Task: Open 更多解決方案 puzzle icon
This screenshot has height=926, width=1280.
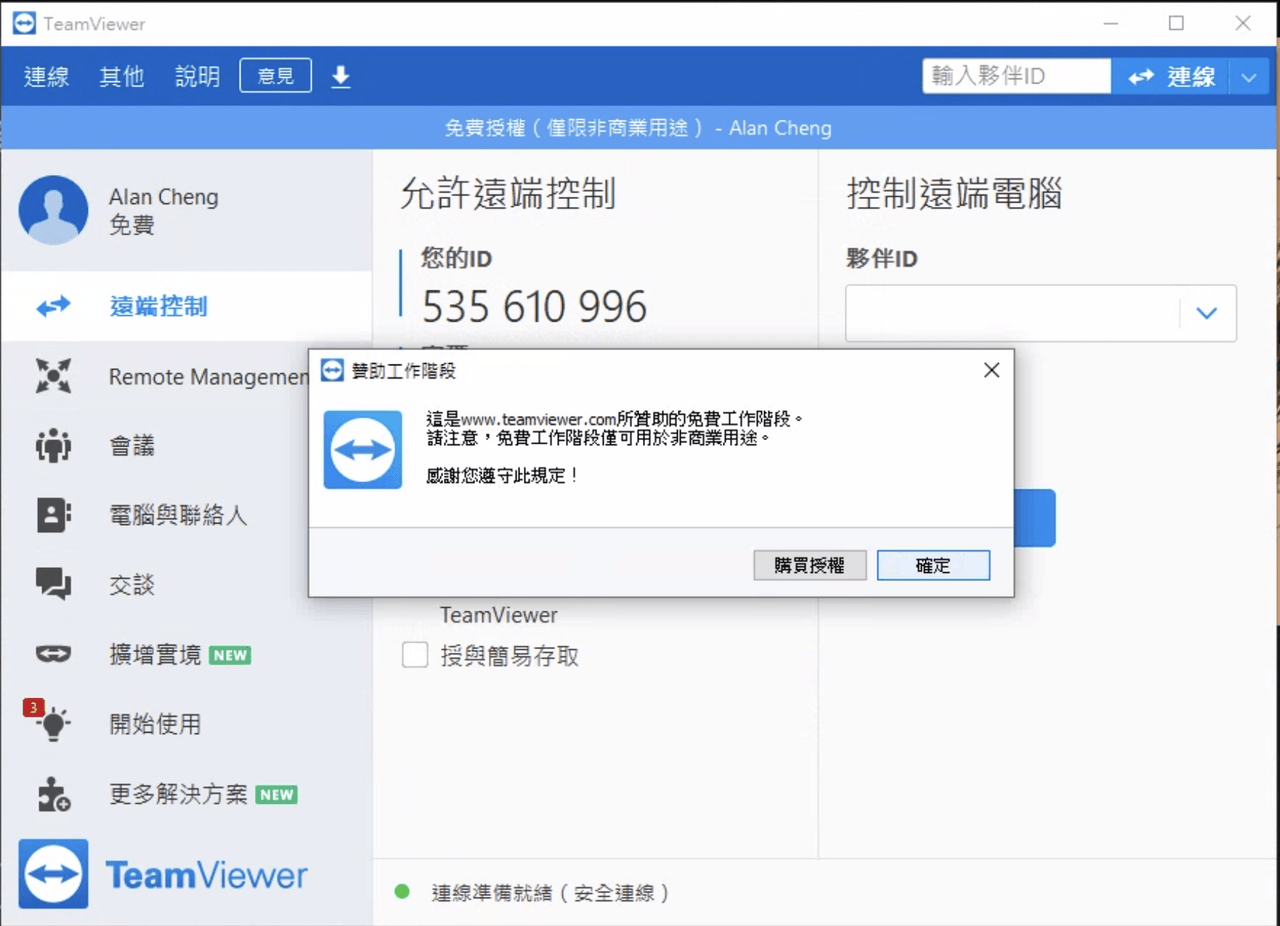Action: tap(53, 794)
